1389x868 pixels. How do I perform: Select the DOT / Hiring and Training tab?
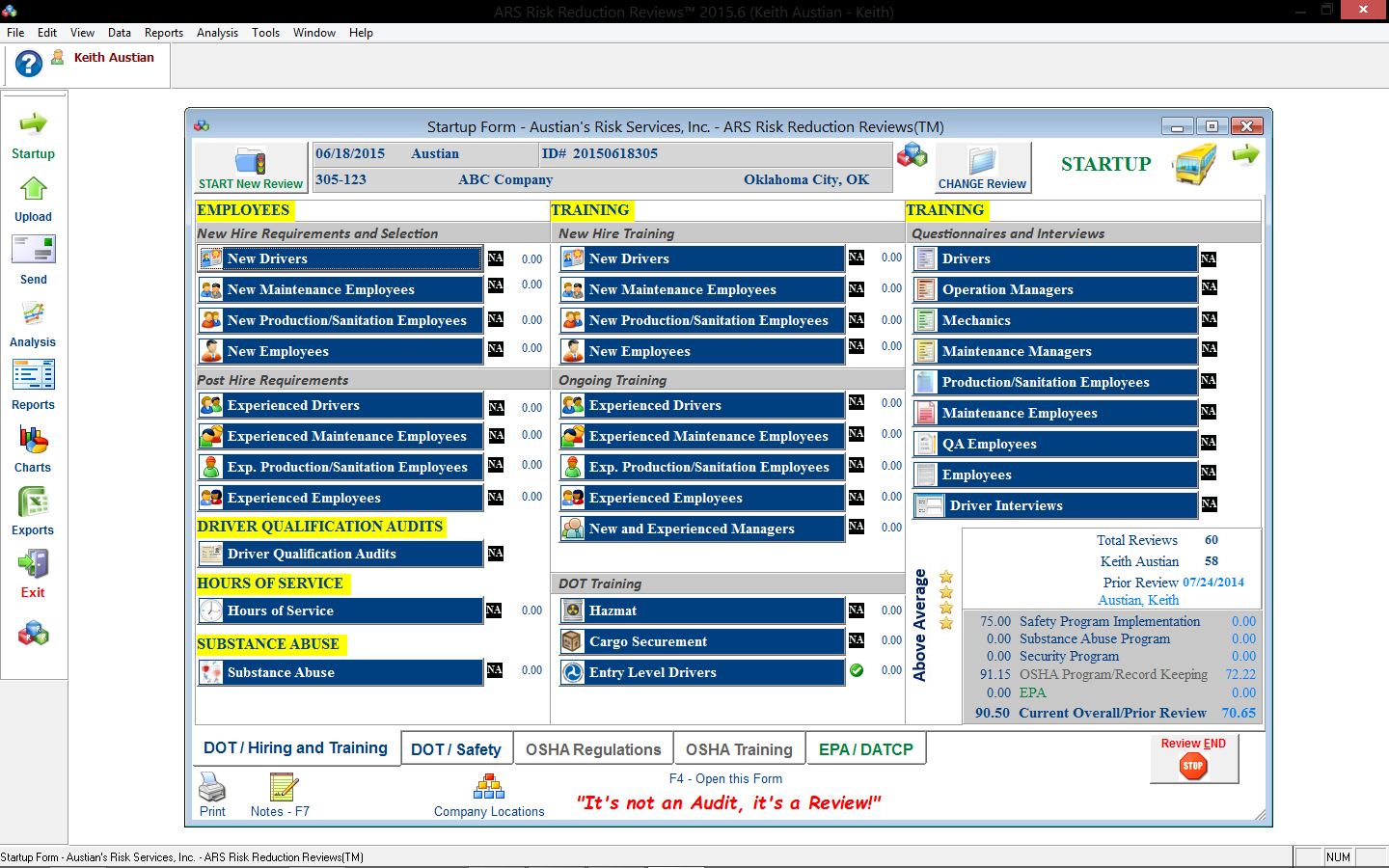295,747
